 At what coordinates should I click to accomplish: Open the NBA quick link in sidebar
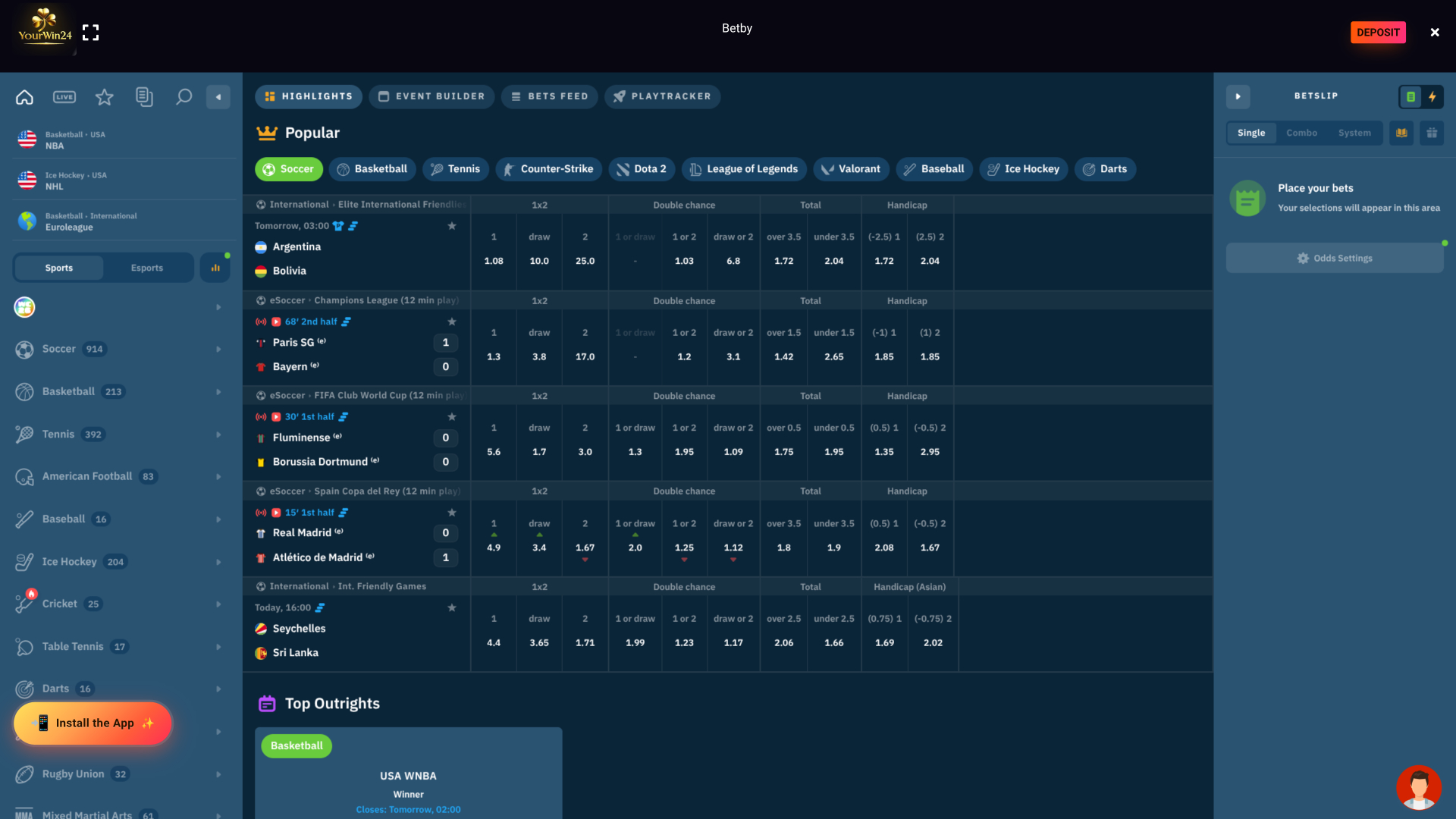(x=121, y=140)
